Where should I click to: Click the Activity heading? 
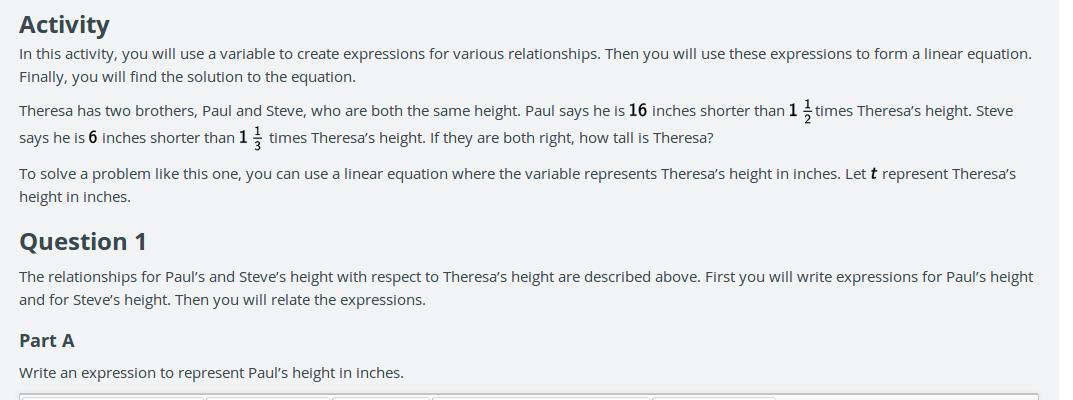click(x=64, y=25)
